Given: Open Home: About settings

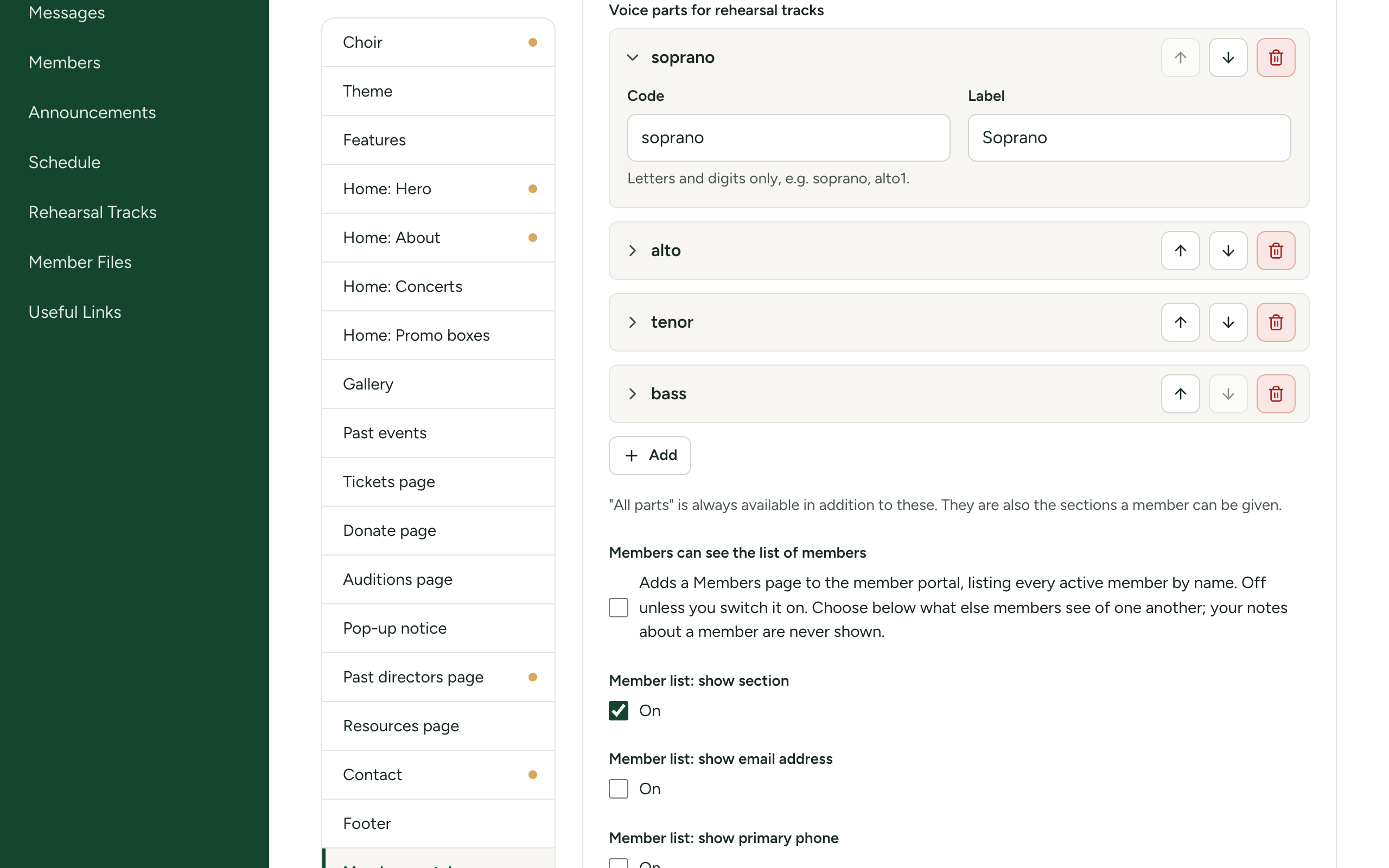Looking at the screenshot, I should [x=438, y=238].
